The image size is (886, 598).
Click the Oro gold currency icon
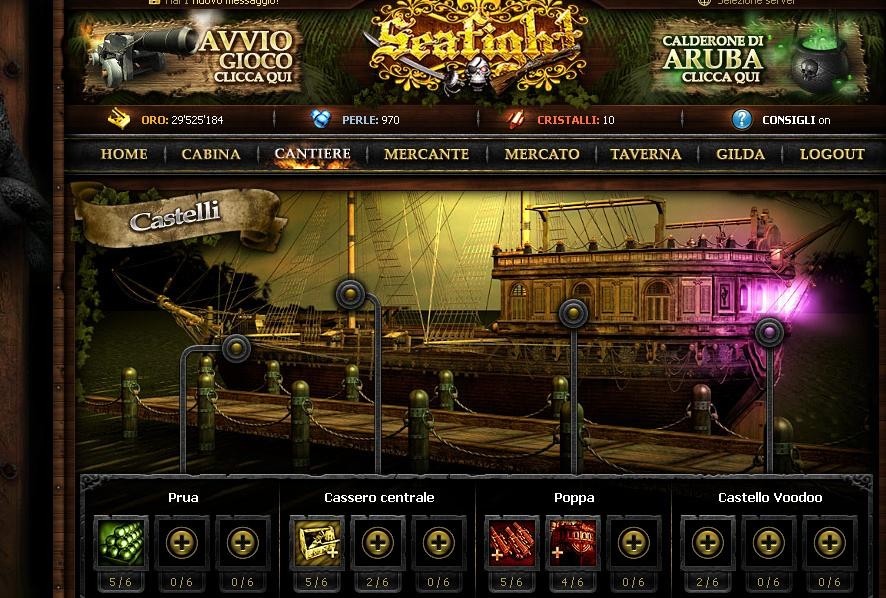click(x=119, y=119)
